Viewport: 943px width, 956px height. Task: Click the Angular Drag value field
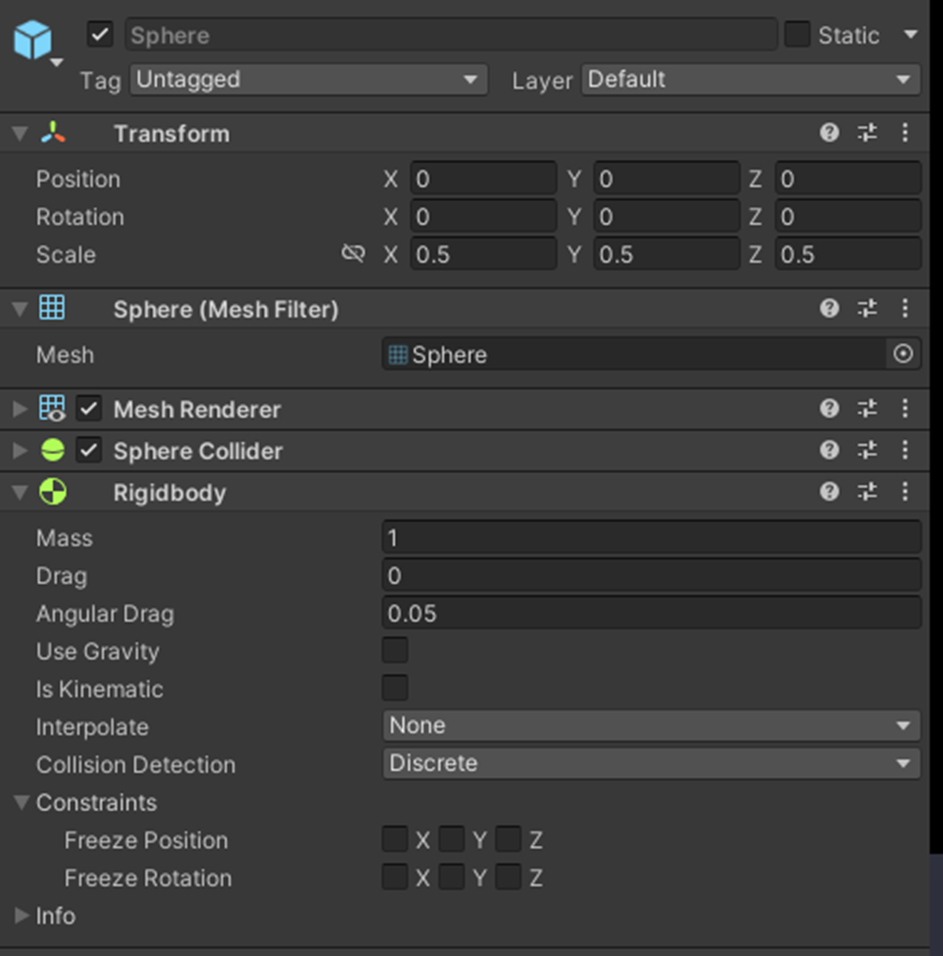[652, 613]
